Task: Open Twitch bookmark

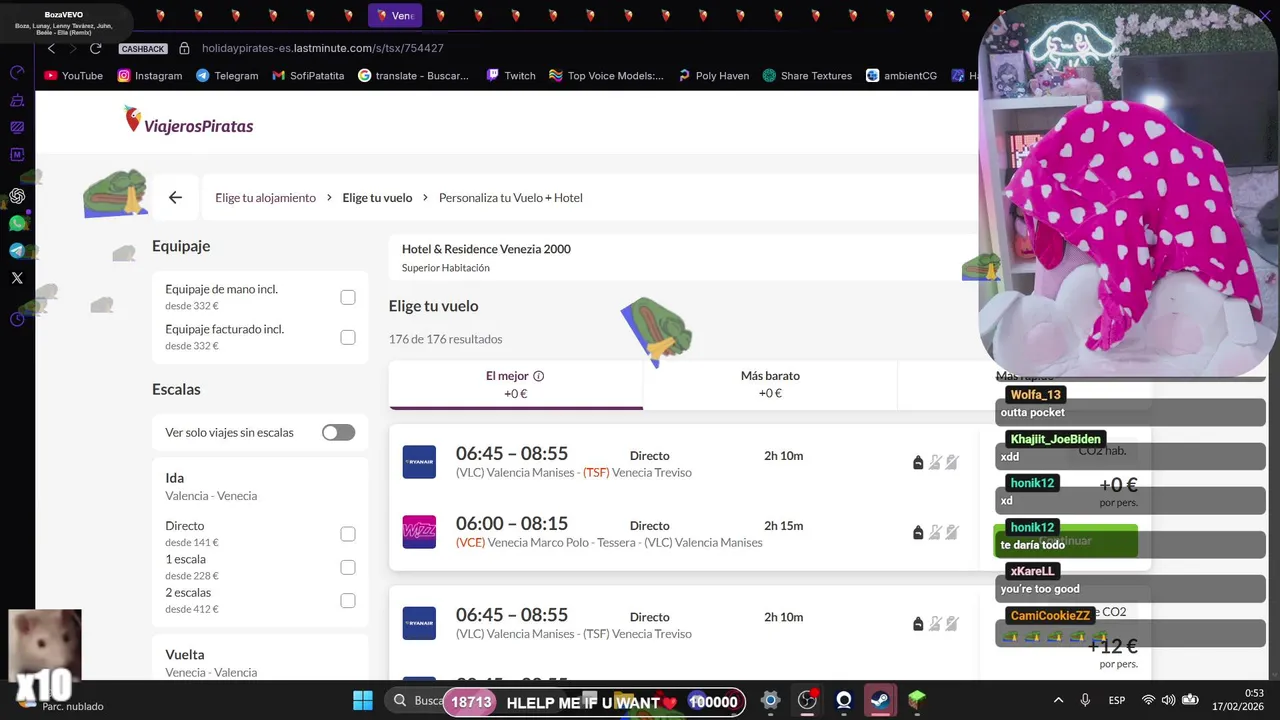Action: pos(511,75)
